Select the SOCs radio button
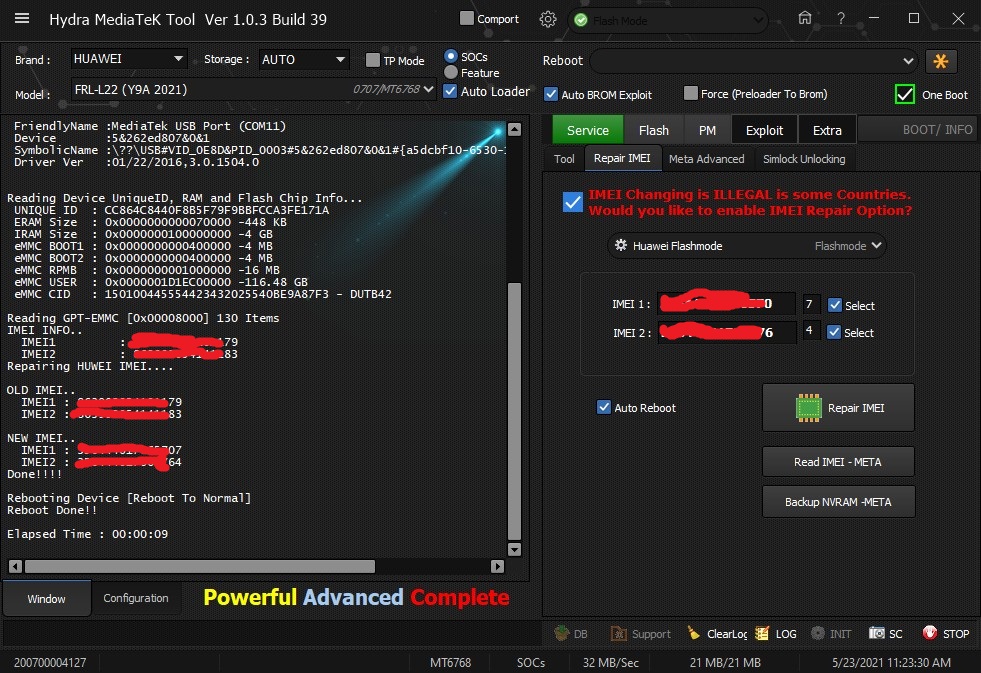 (x=450, y=56)
